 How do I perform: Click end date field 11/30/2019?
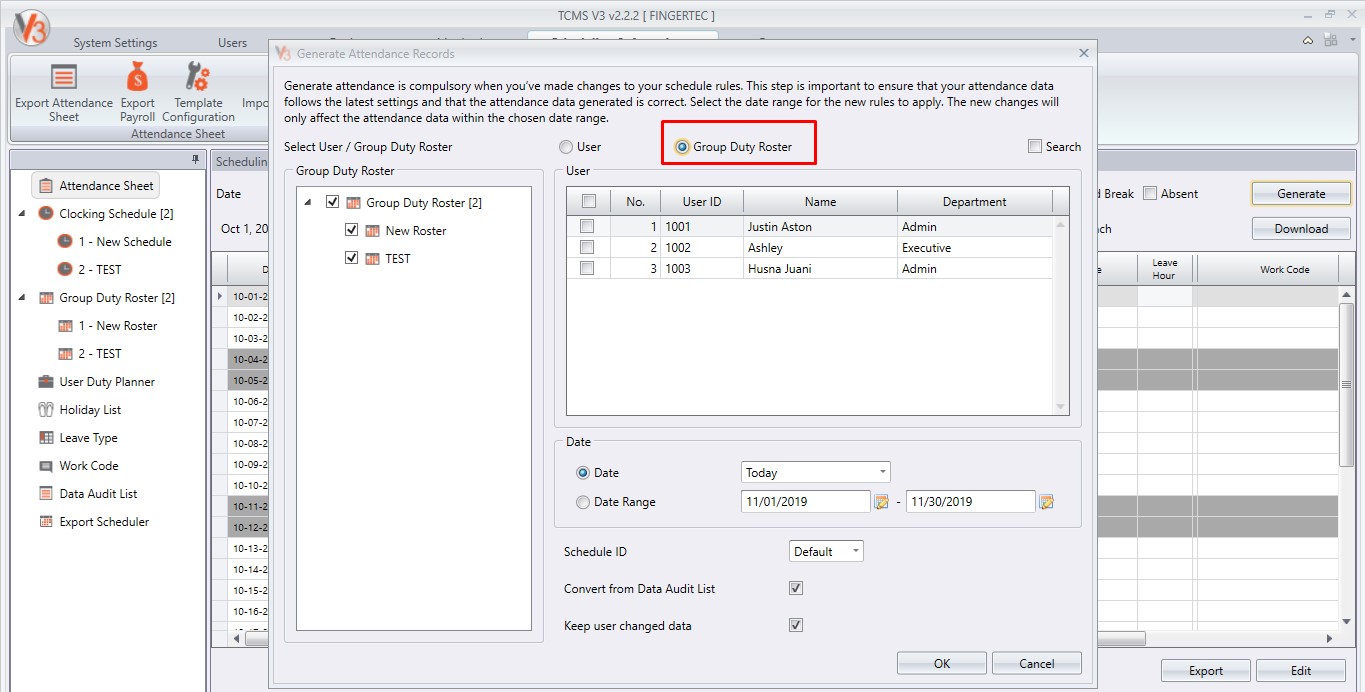coord(970,502)
